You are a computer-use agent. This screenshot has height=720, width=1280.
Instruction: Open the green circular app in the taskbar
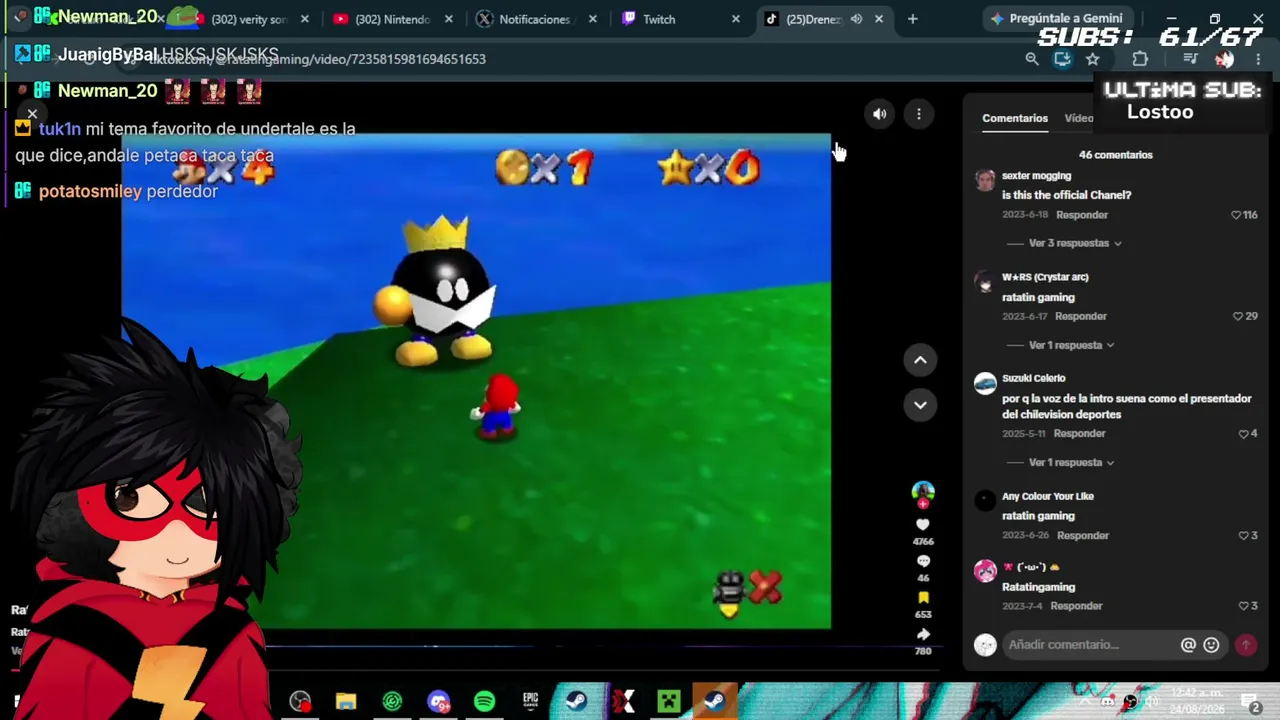point(392,702)
